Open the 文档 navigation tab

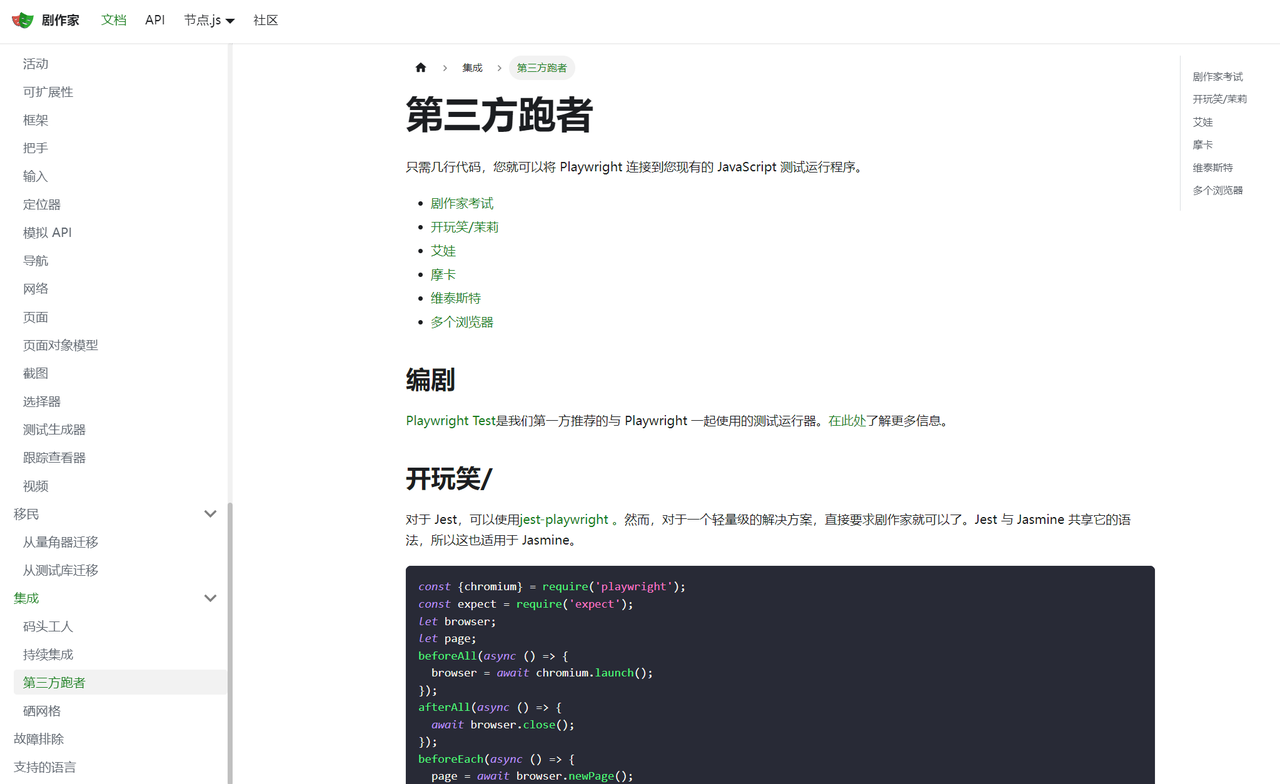[x=114, y=20]
